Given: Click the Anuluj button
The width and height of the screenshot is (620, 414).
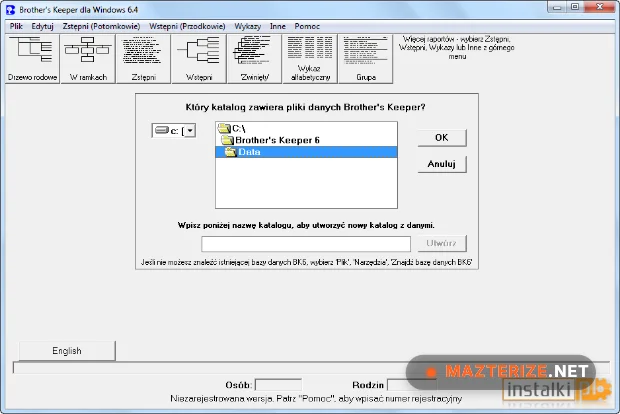Looking at the screenshot, I should coord(442,164).
